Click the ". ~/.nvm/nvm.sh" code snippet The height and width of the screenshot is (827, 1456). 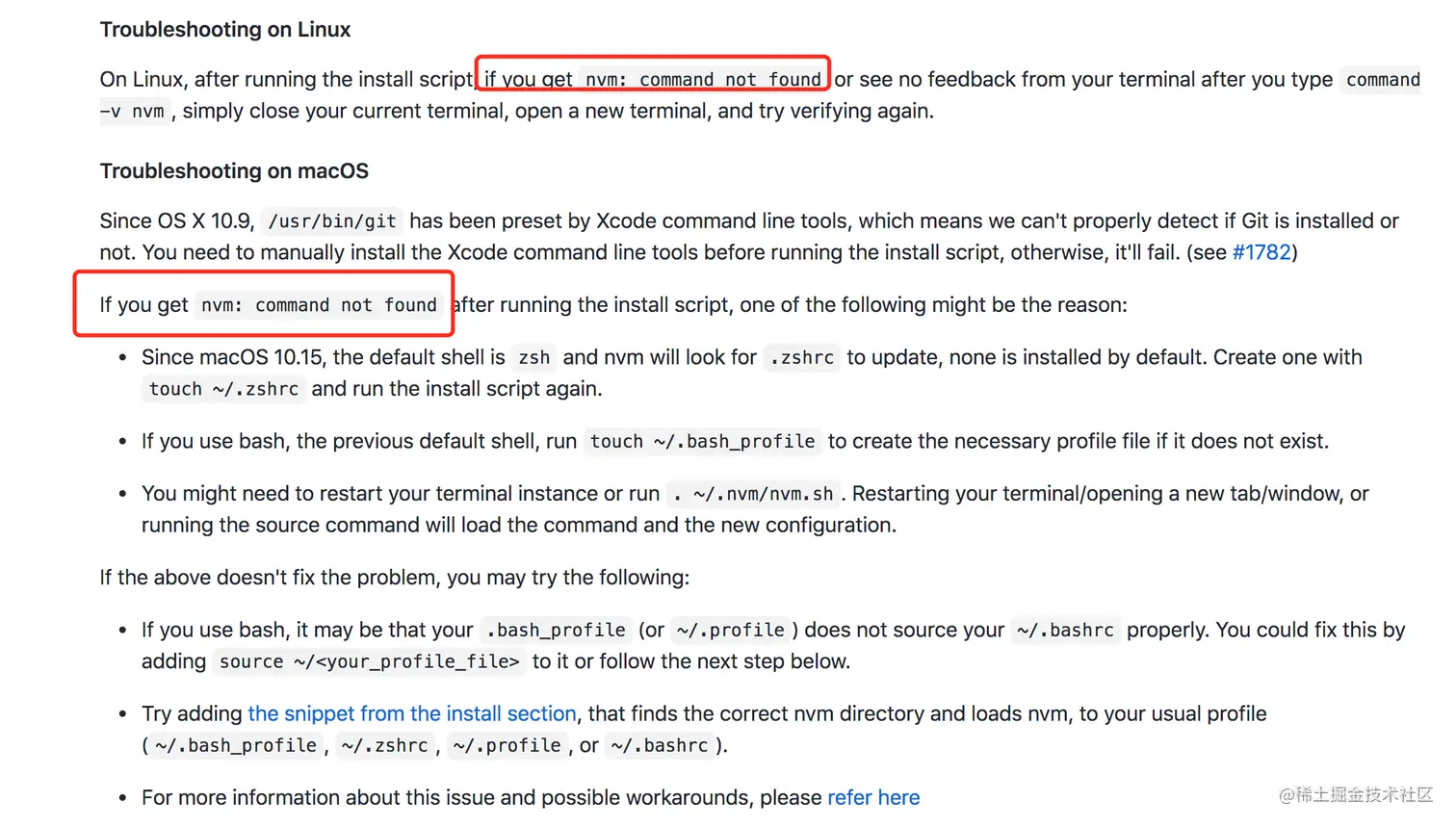pos(753,494)
